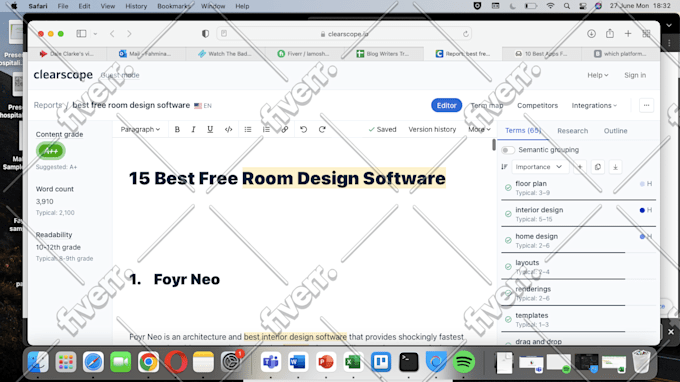The height and width of the screenshot is (382, 680).
Task: Click the Foyr Neo heading text
Action: [x=186, y=279]
